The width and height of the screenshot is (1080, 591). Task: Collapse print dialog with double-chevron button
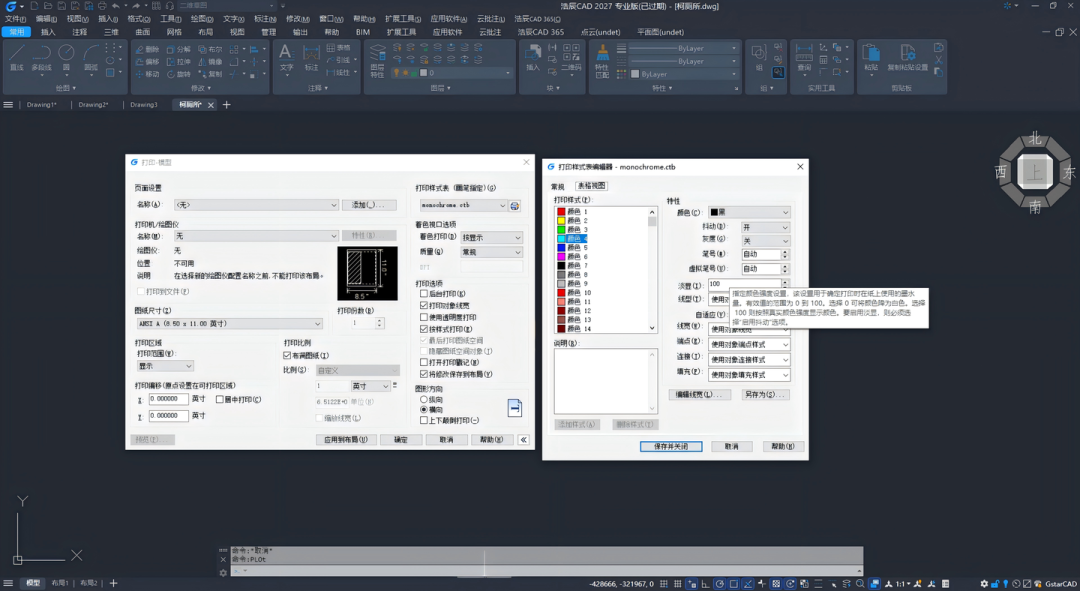523,439
